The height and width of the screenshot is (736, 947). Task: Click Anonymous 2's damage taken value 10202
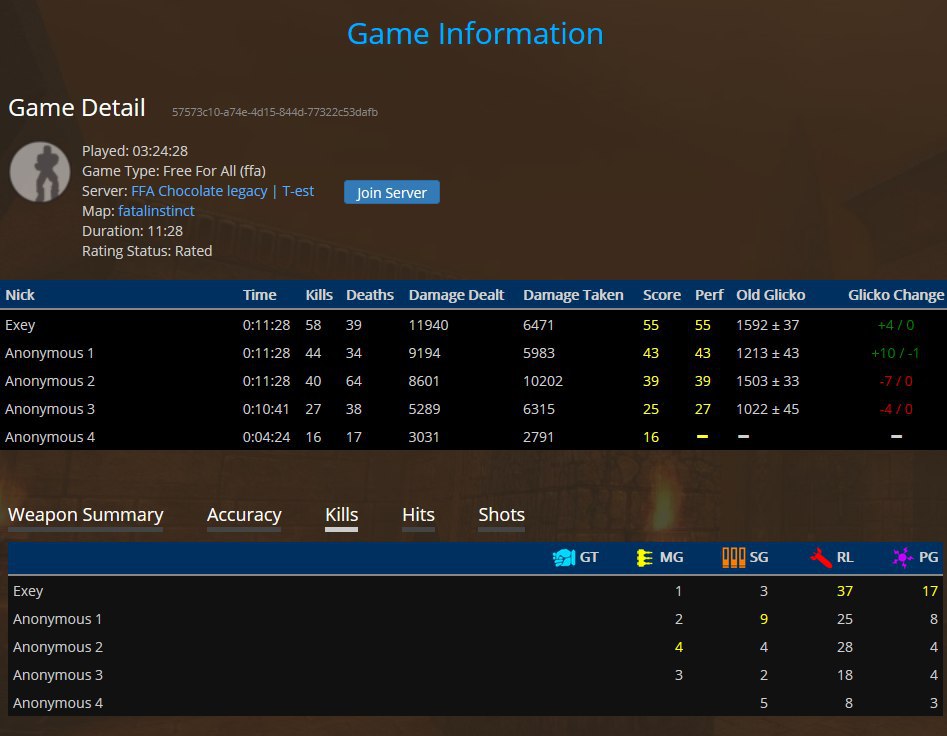(x=542, y=381)
